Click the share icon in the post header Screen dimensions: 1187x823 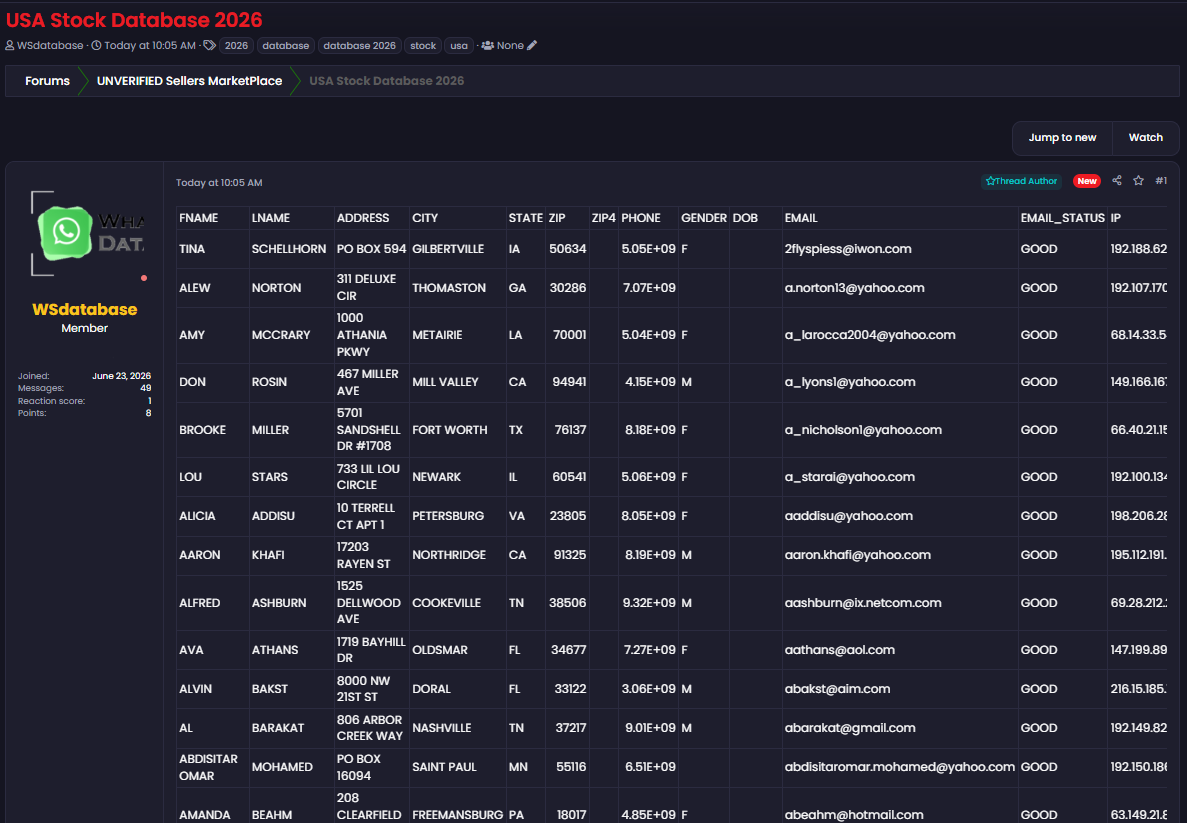(1117, 180)
